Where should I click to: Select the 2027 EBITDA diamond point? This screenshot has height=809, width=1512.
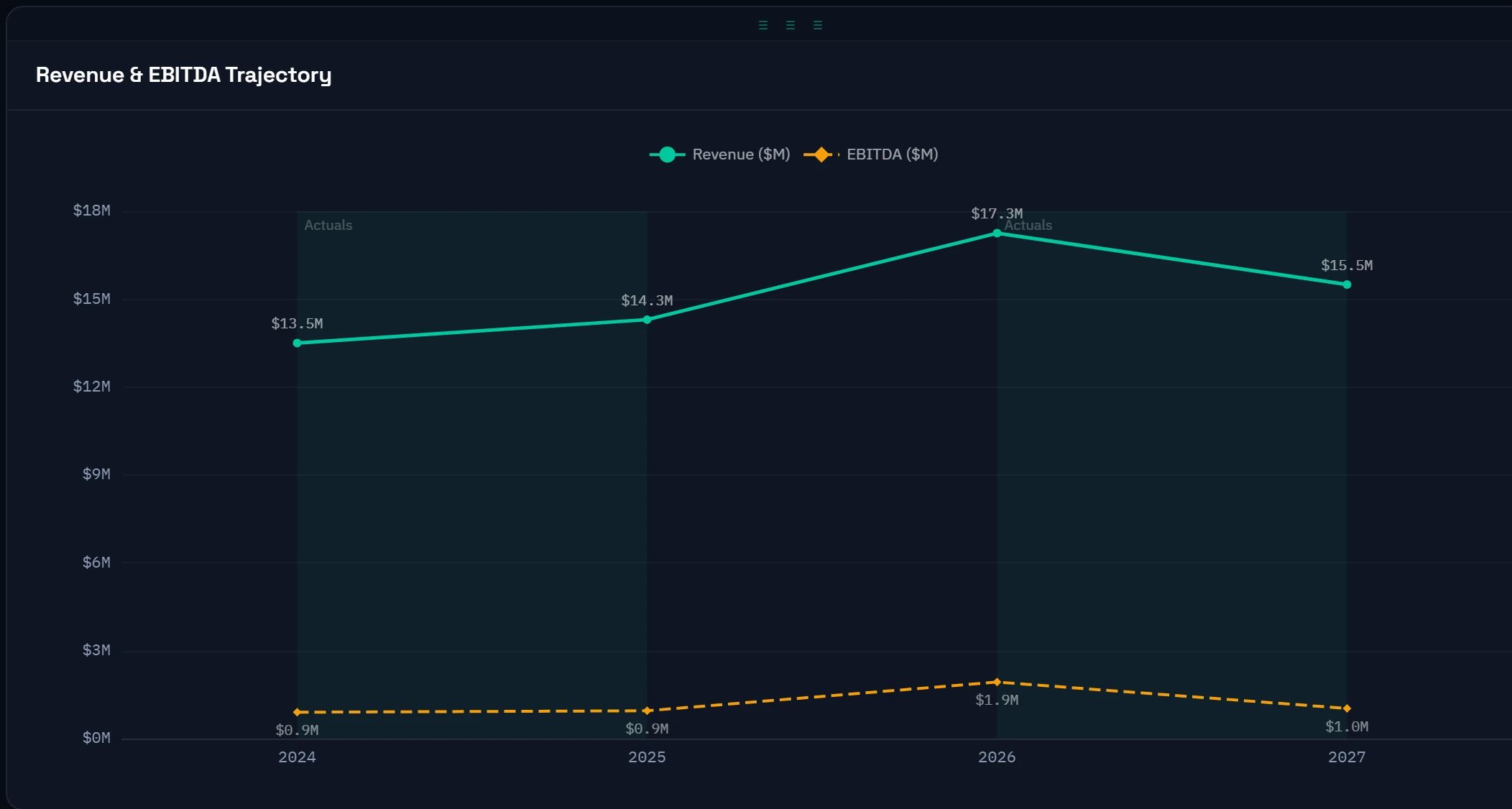(x=1347, y=708)
